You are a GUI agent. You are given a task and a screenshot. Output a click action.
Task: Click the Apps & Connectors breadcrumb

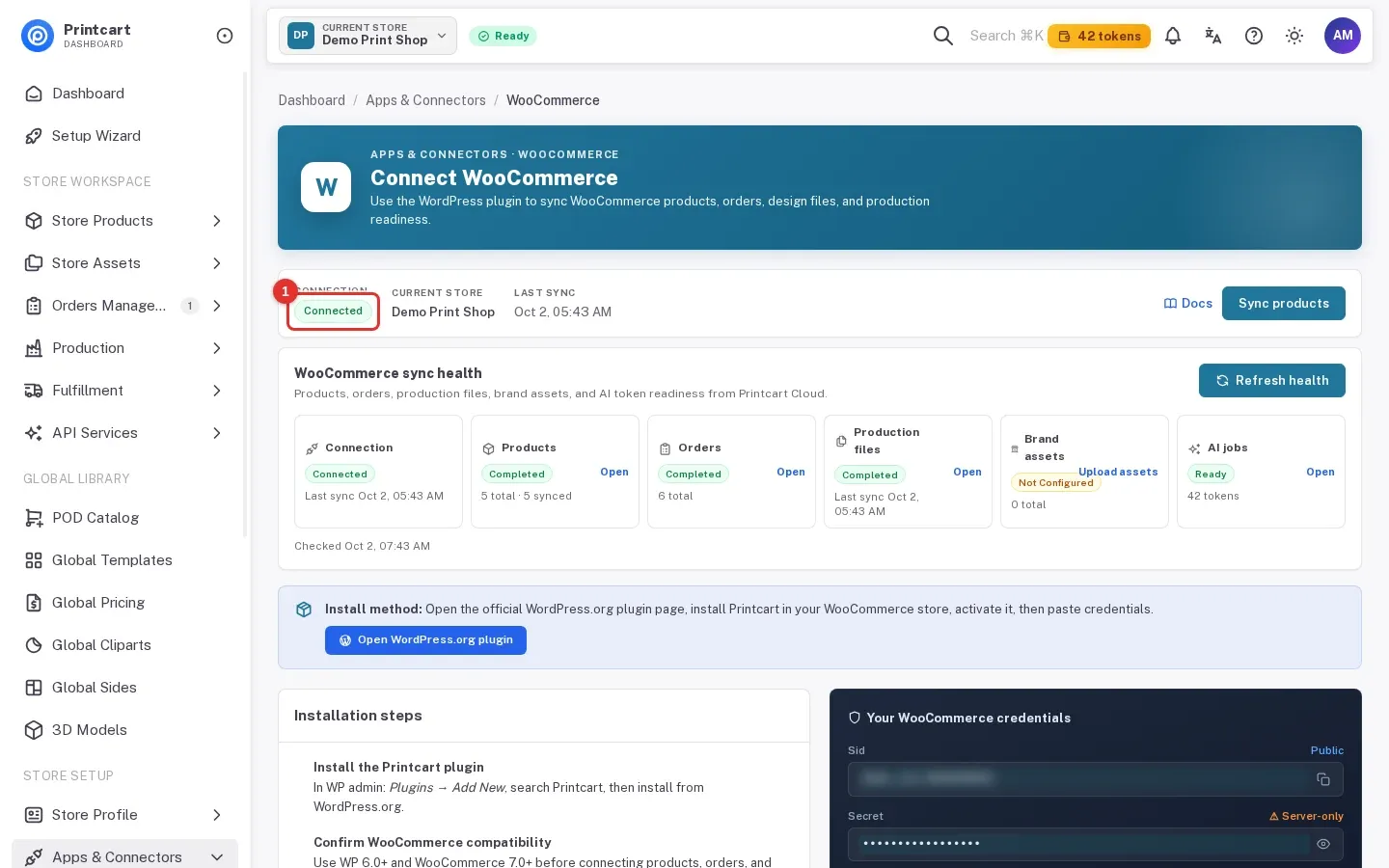(425, 100)
